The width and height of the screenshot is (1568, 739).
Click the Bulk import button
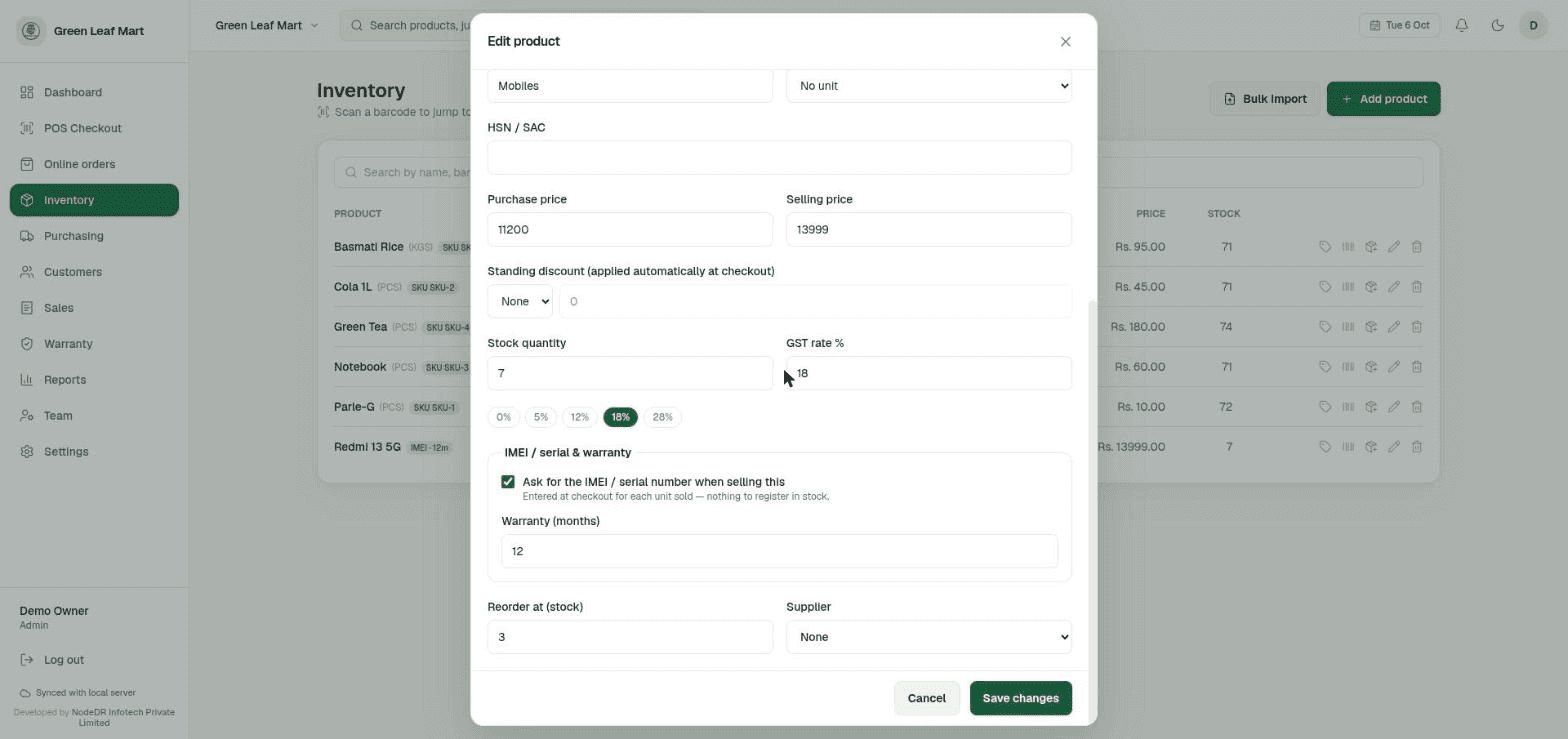click(1265, 99)
